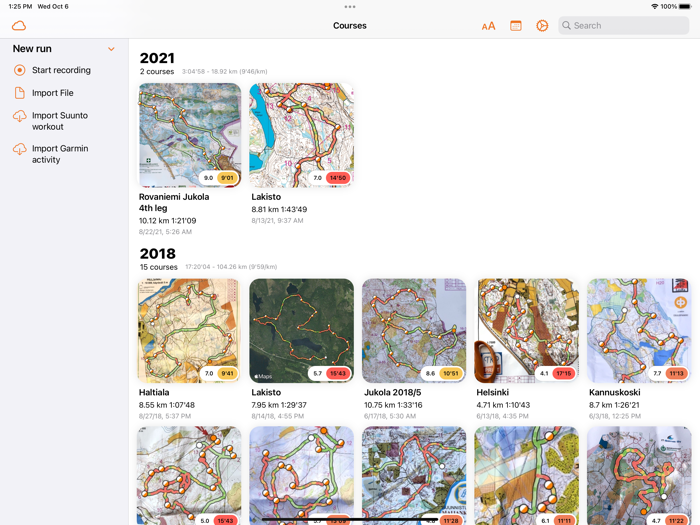Click 8.81 km 1:43'49 text
This screenshot has height=525, width=700.
(x=279, y=209)
